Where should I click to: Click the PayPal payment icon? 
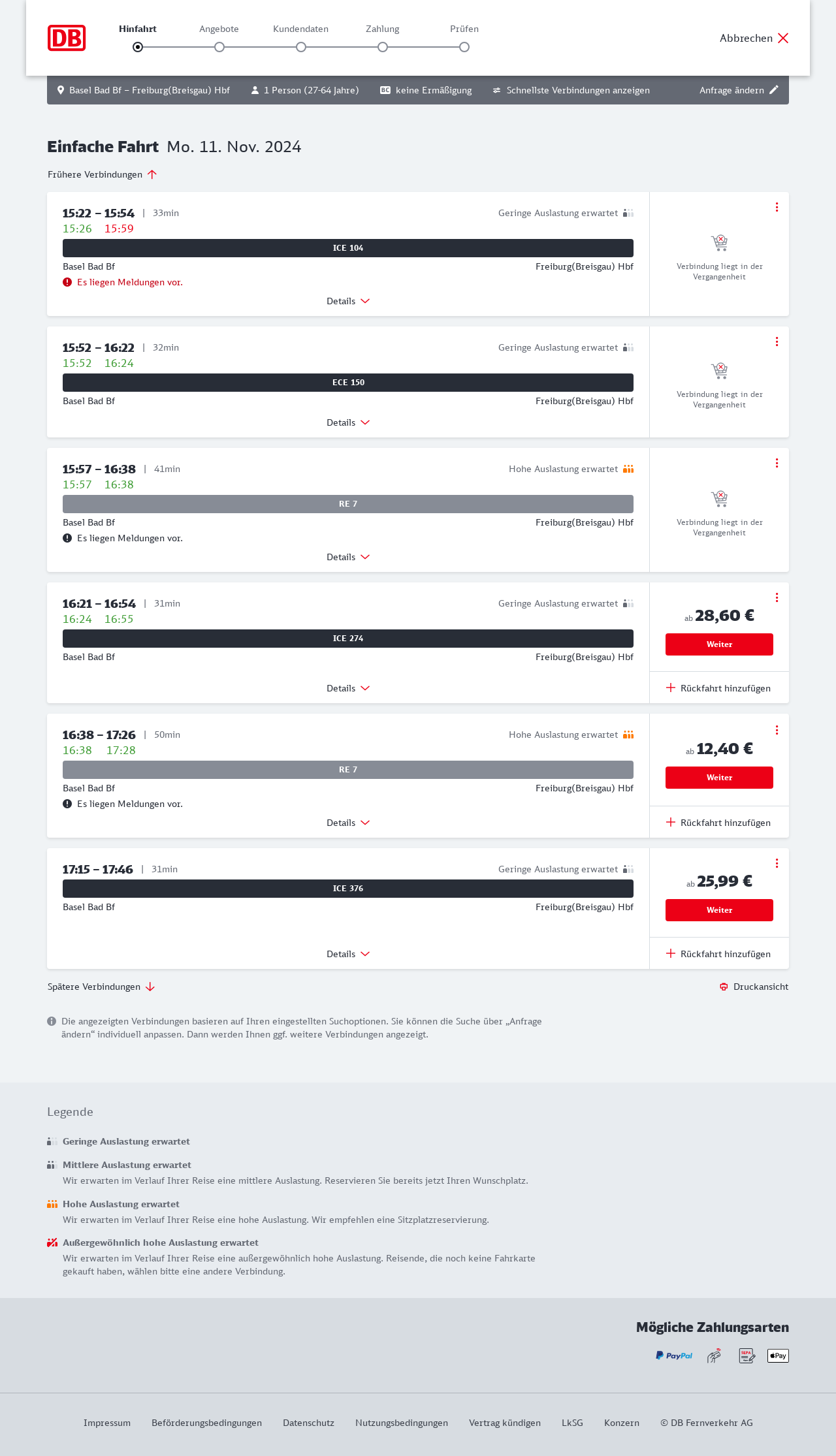[x=674, y=1355]
